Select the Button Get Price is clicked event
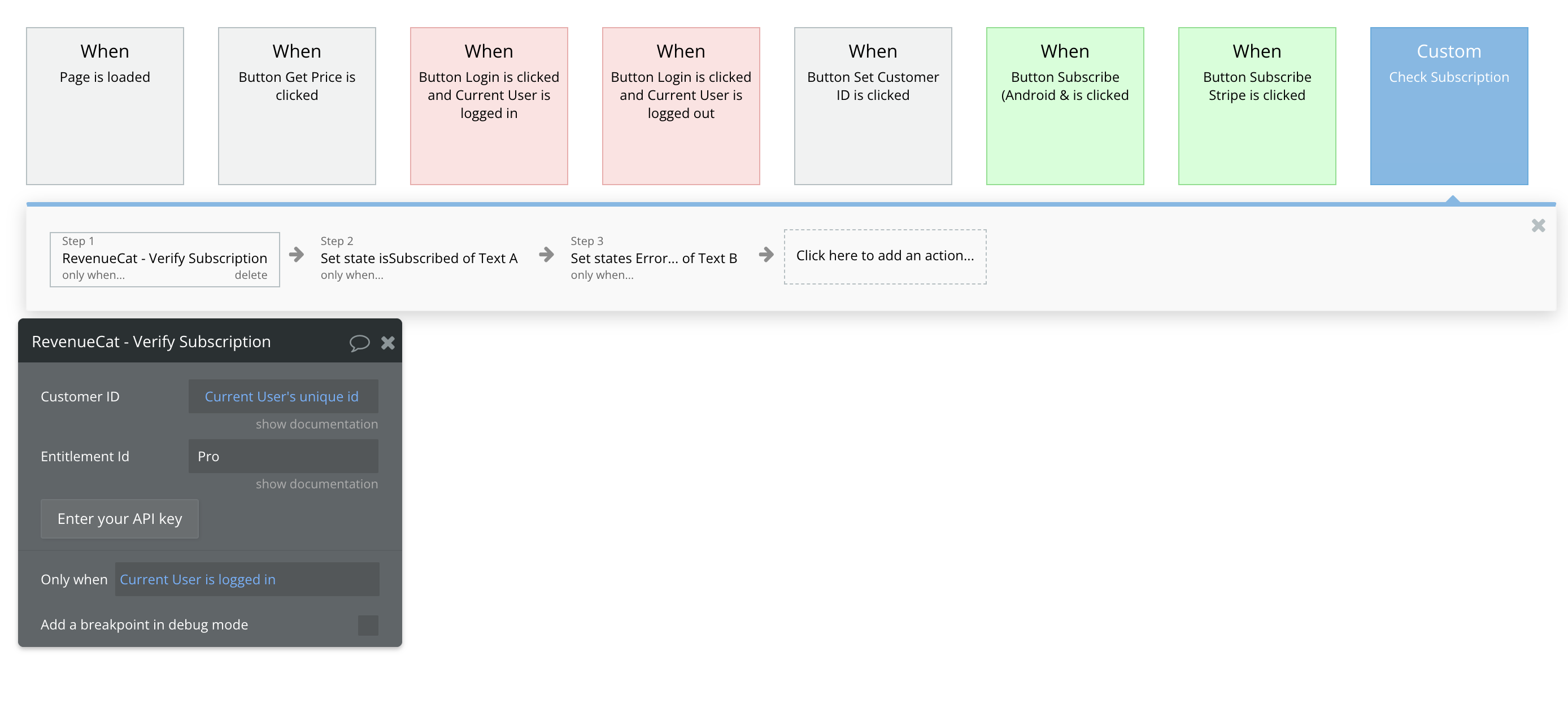 pyautogui.click(x=297, y=106)
